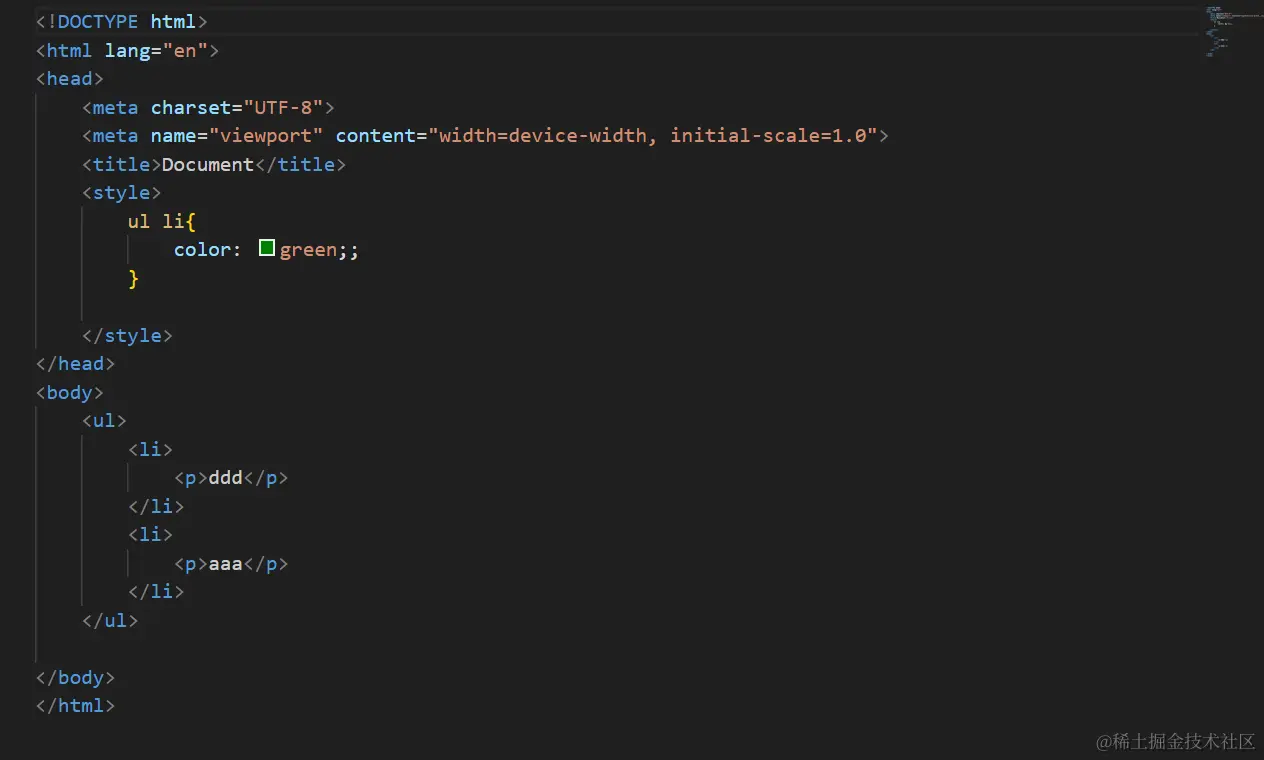Viewport: 1264px width, 760px height.
Task: Click the closing </html> tag
Action: click(x=75, y=705)
